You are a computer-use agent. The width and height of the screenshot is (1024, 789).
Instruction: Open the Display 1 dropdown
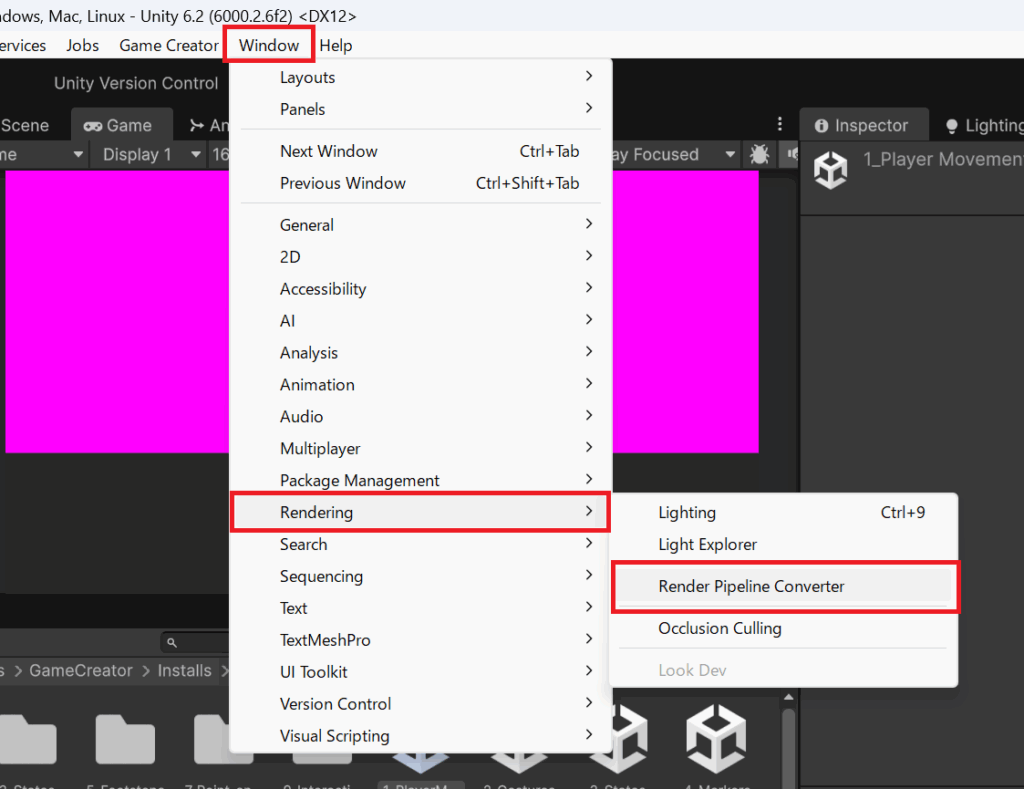[146, 155]
